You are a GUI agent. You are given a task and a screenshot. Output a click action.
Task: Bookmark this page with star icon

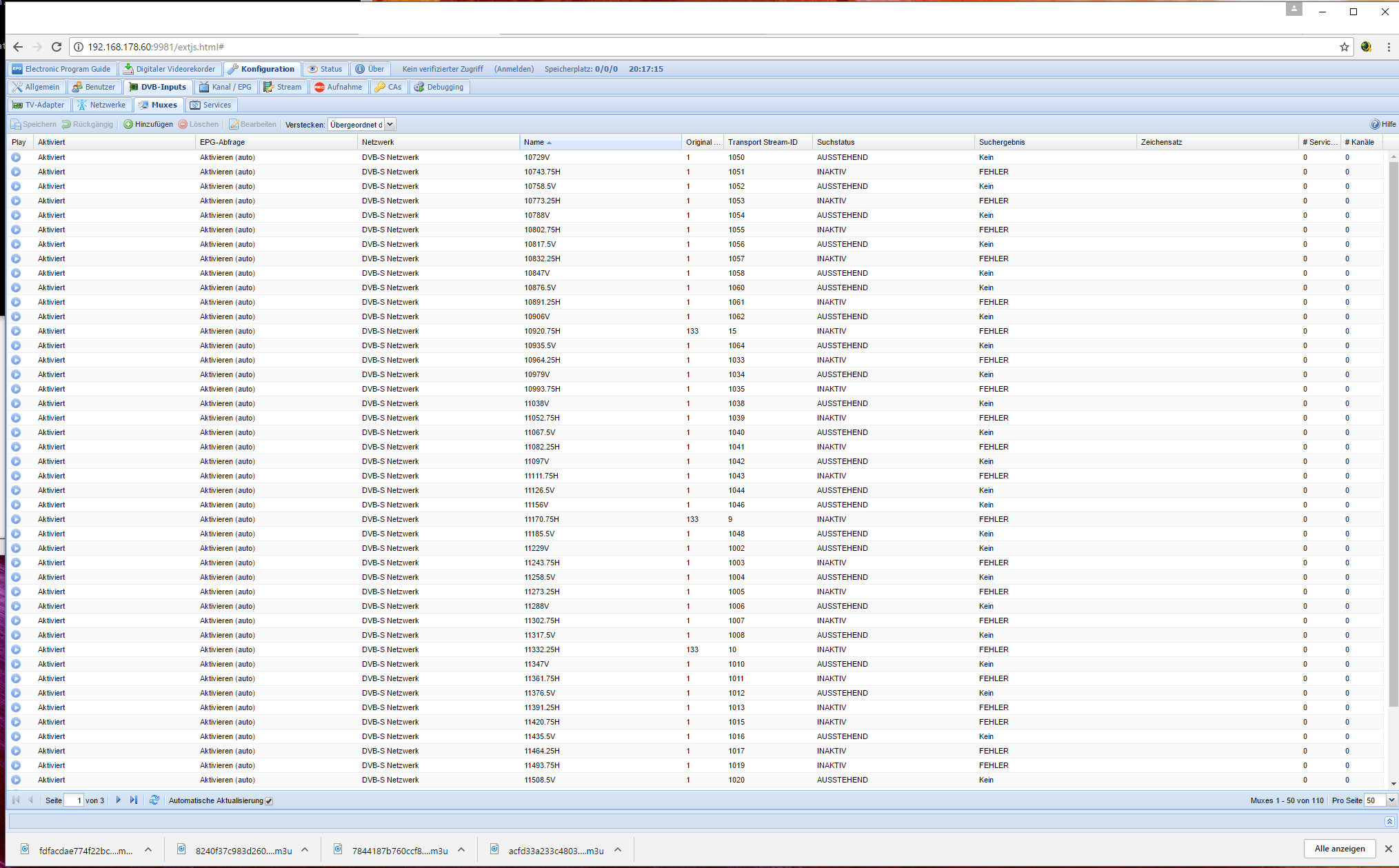click(1344, 47)
